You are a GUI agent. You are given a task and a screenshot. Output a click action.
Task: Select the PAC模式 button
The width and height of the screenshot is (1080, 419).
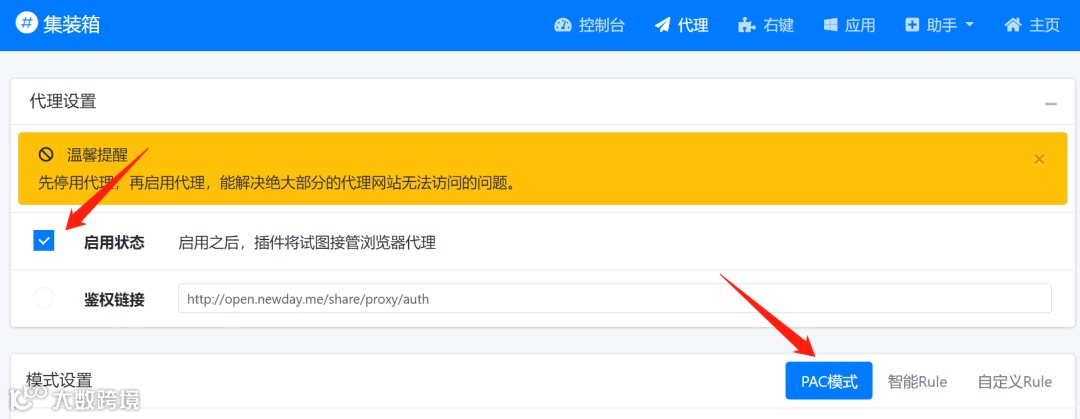pyautogui.click(x=829, y=380)
